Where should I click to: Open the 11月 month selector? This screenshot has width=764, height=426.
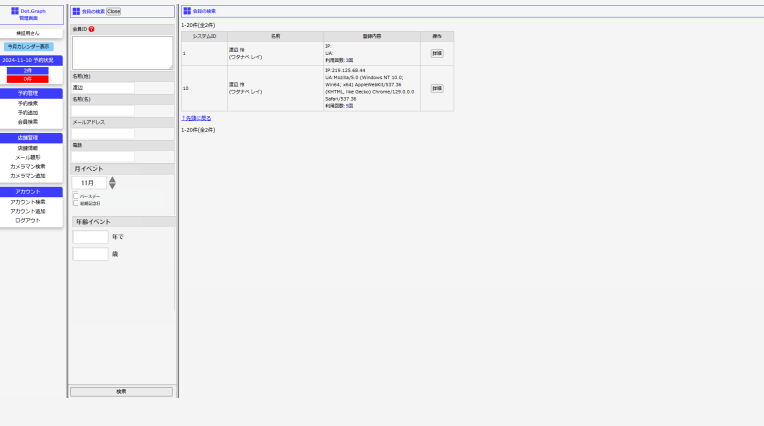click(89, 183)
